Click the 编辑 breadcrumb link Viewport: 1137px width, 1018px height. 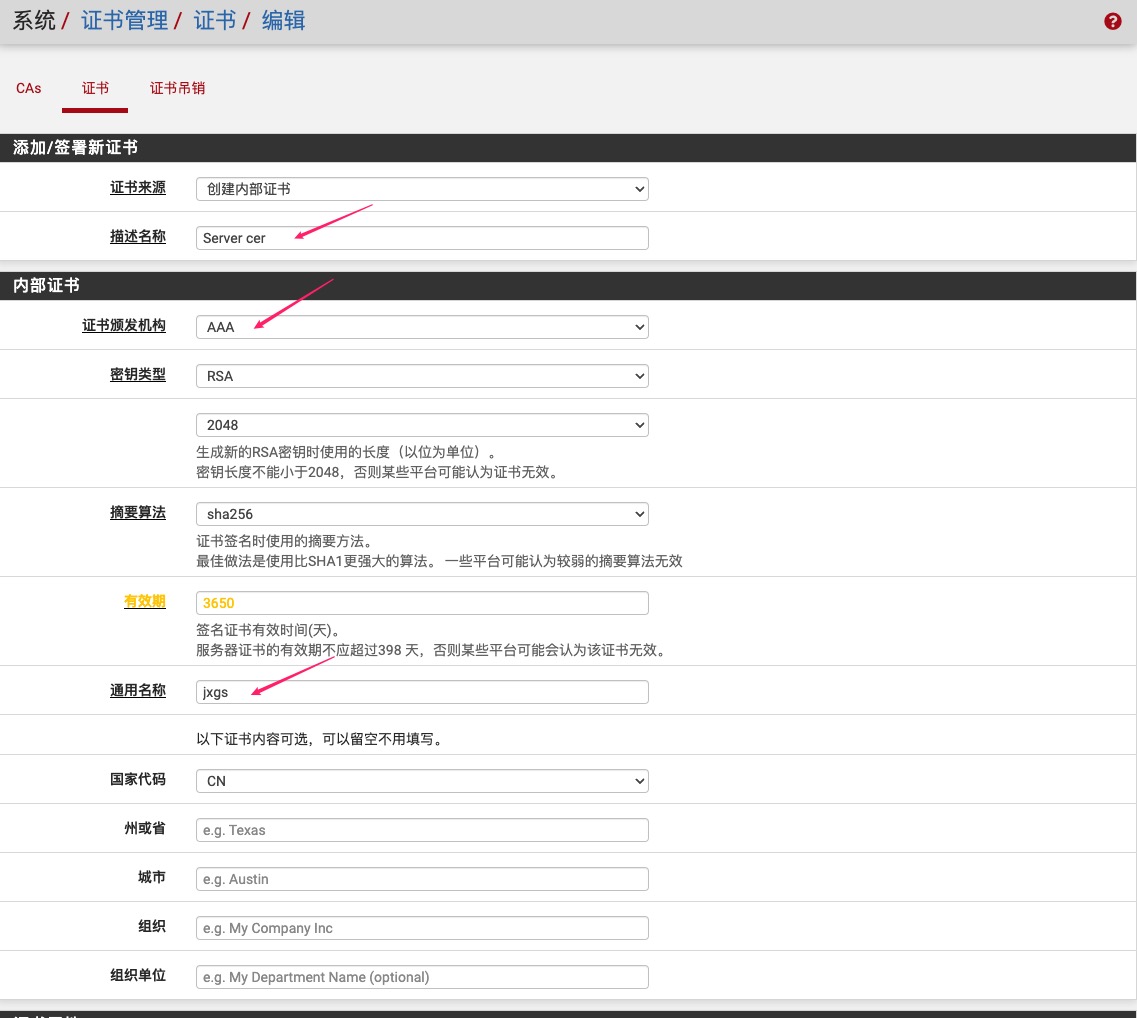click(x=284, y=21)
